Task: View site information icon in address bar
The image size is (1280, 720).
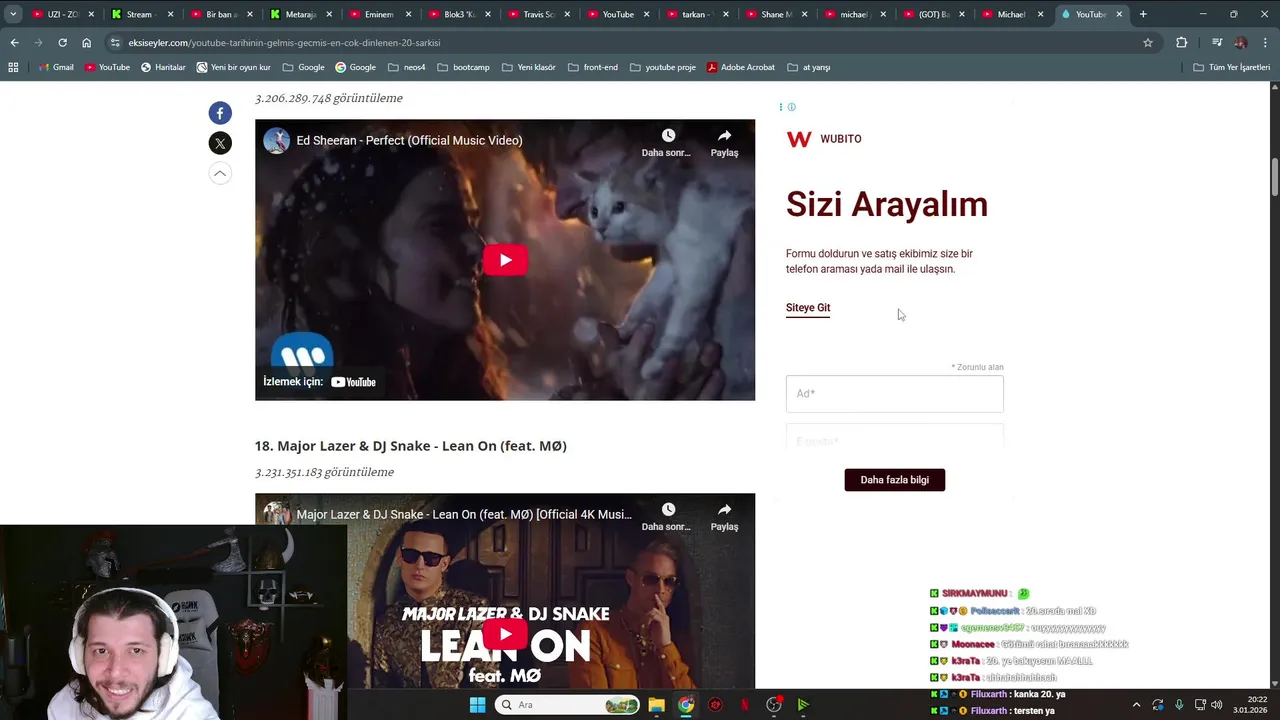Action: [115, 43]
